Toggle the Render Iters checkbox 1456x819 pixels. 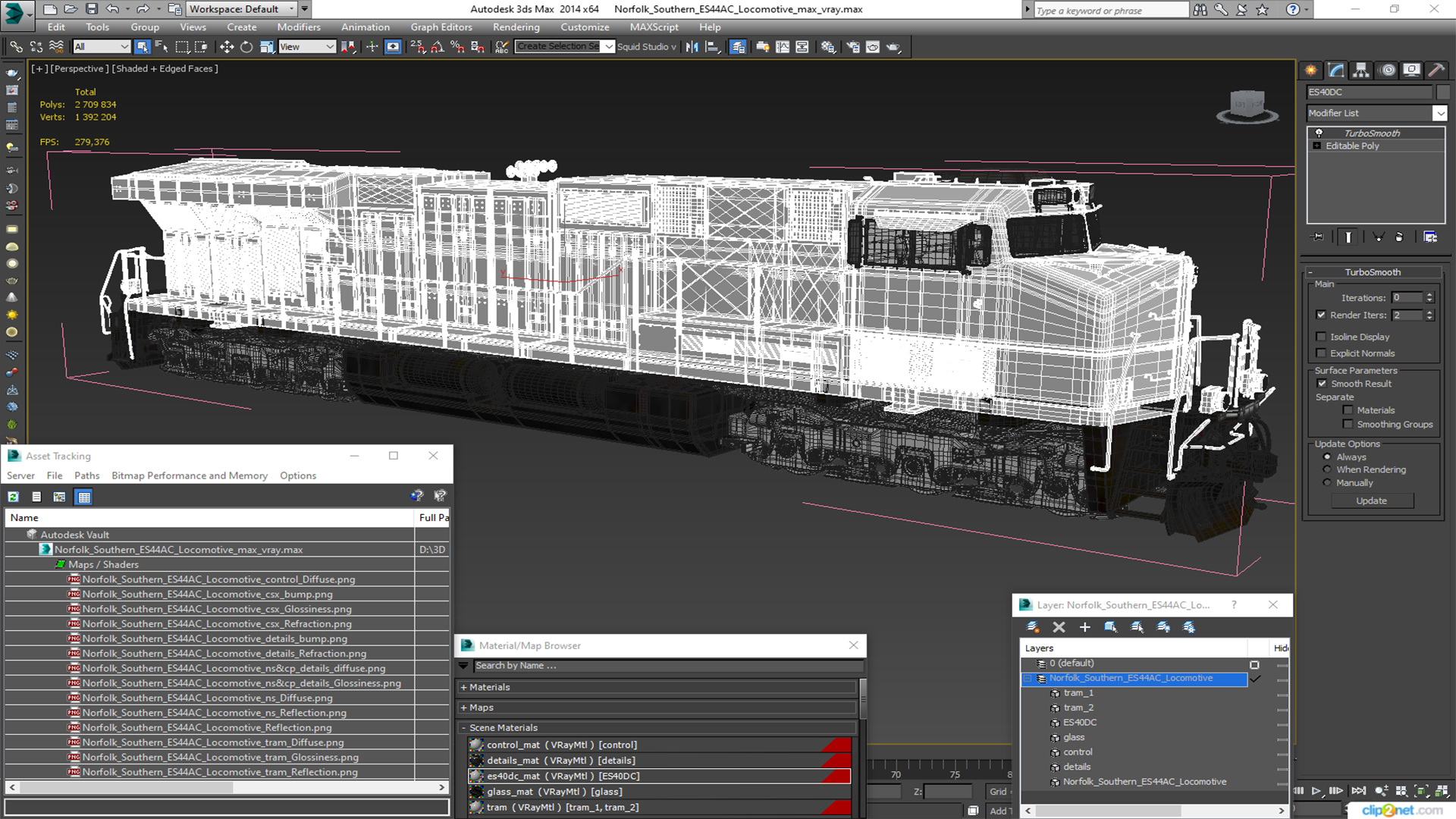pos(1321,315)
